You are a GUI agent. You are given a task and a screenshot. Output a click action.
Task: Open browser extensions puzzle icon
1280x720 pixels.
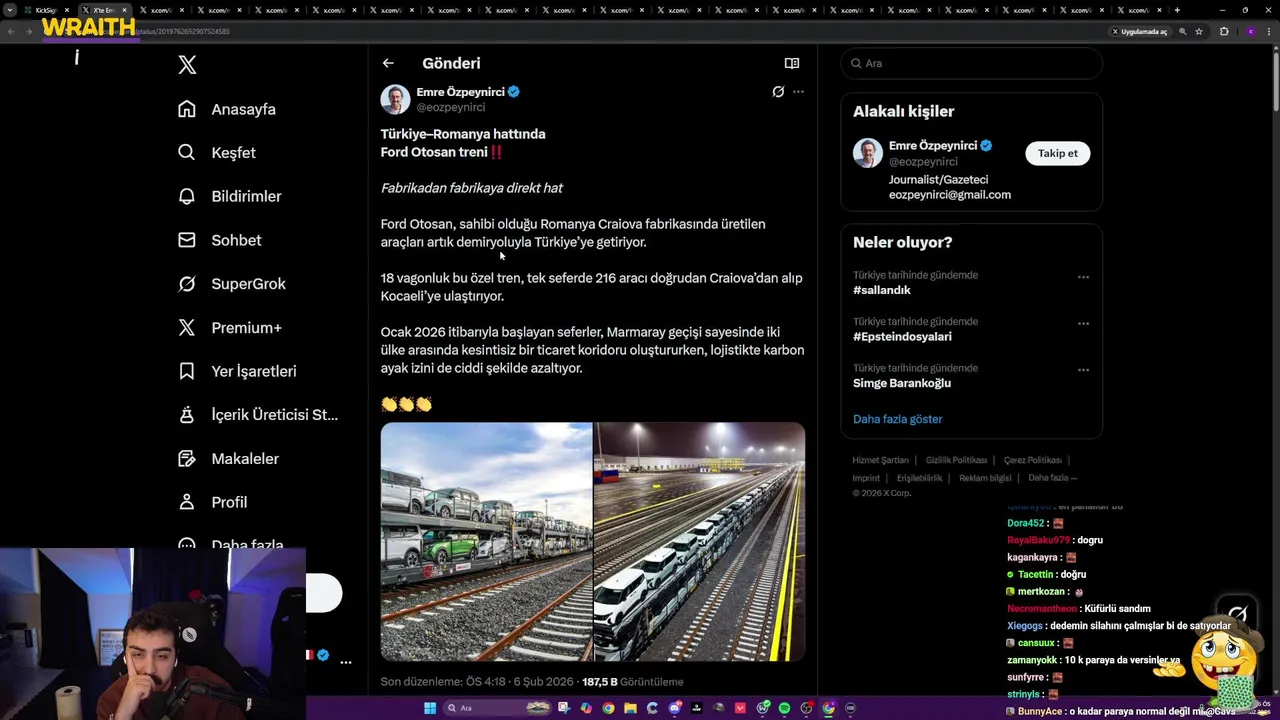pyautogui.click(x=1223, y=32)
